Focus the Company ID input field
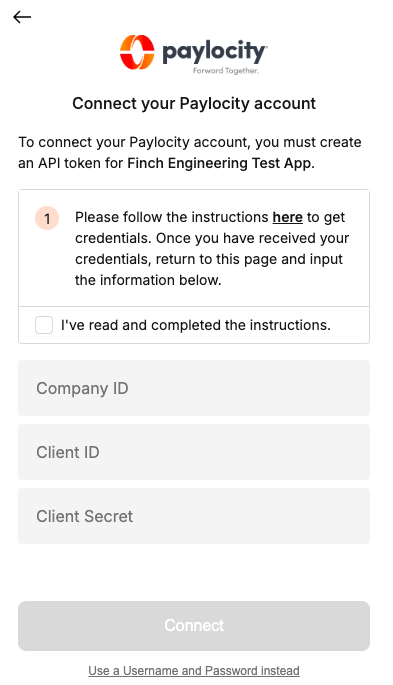 (x=194, y=388)
